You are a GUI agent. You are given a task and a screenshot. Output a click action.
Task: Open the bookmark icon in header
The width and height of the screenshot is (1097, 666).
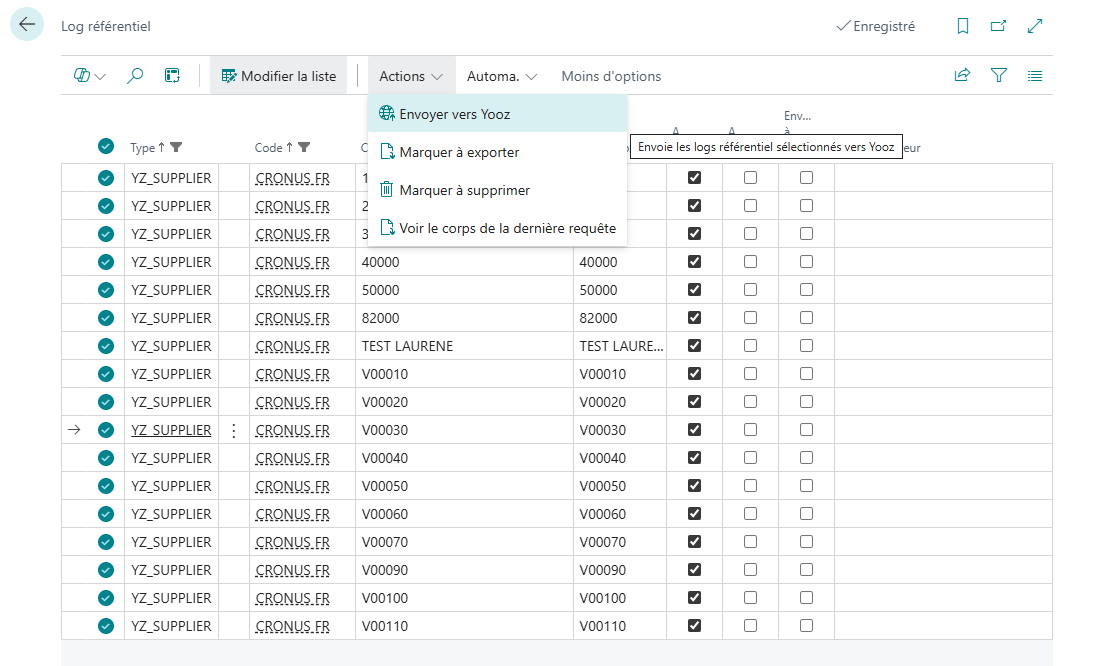[x=962, y=27]
